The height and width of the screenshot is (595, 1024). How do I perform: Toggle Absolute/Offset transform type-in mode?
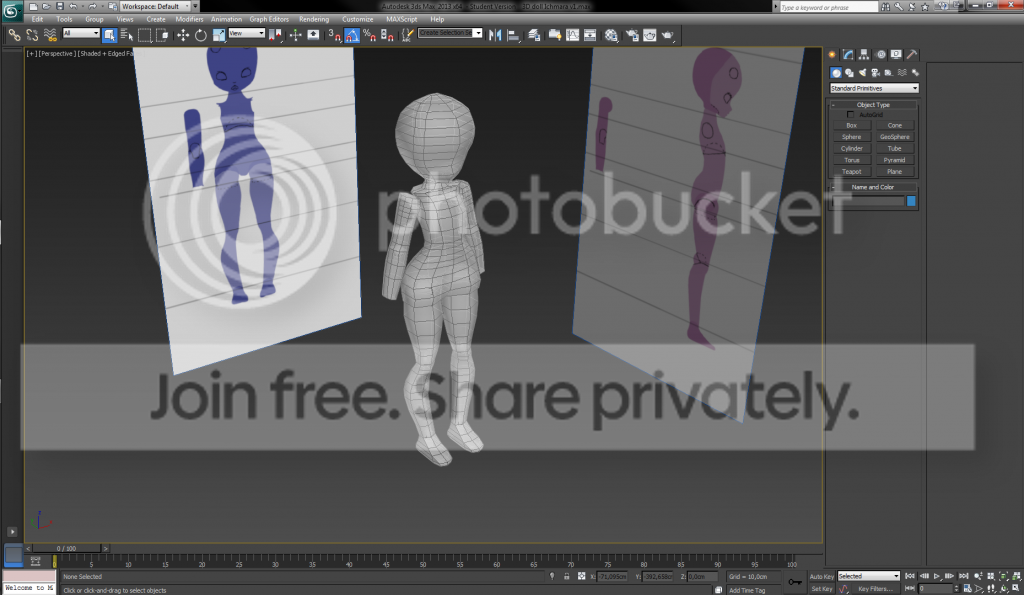(x=581, y=577)
